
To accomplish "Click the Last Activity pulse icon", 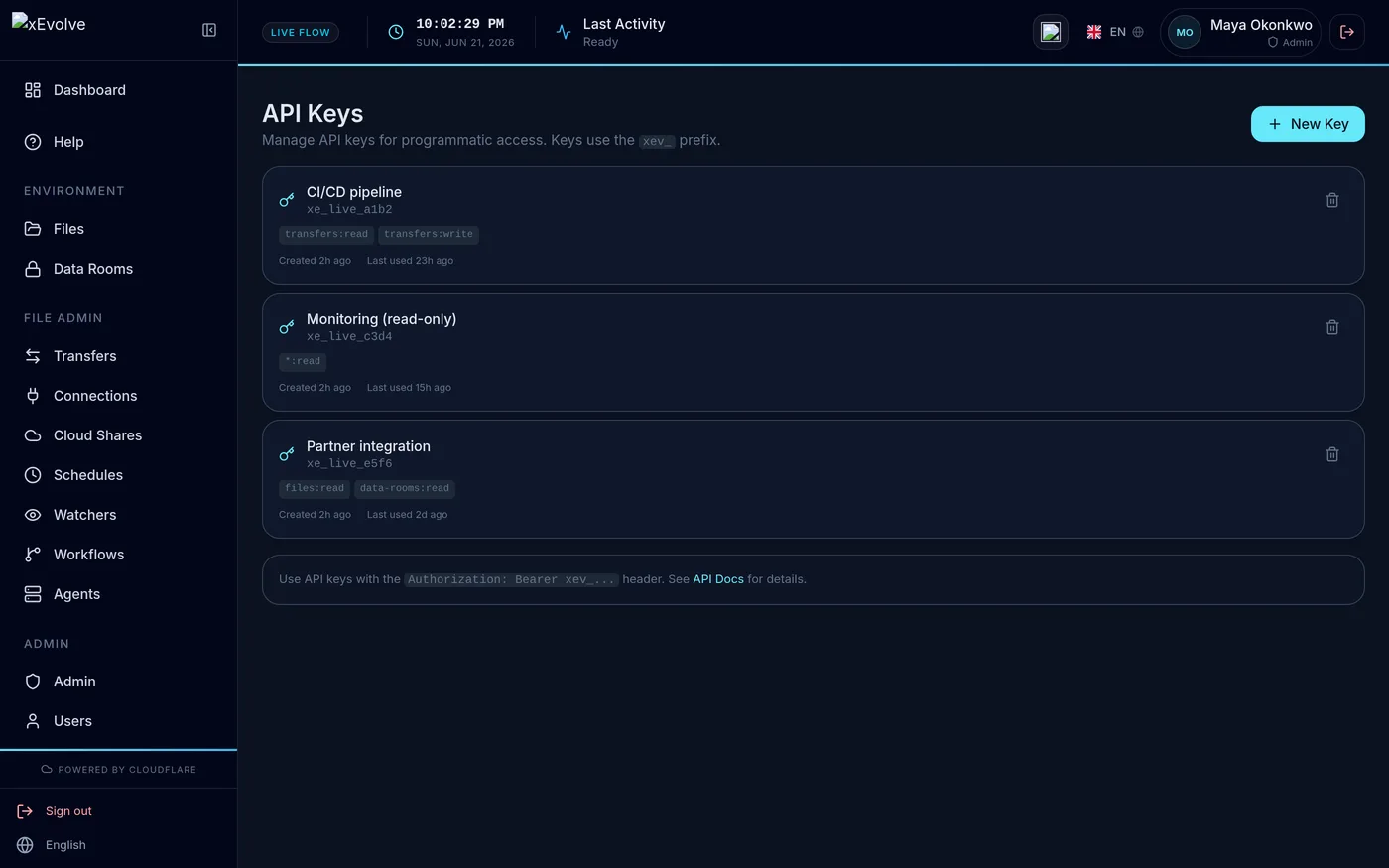I will tap(564, 32).
